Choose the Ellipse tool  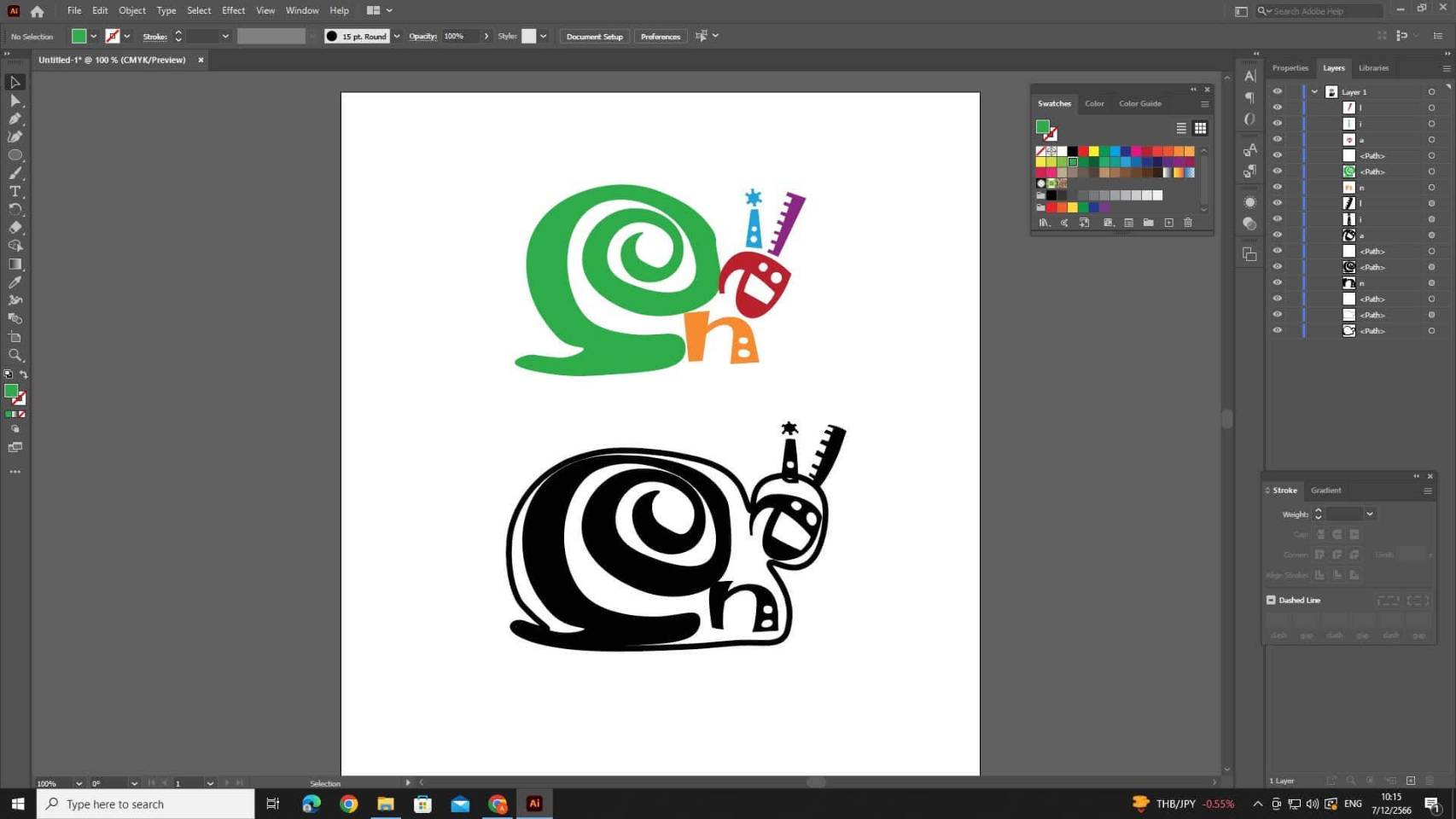[x=15, y=155]
